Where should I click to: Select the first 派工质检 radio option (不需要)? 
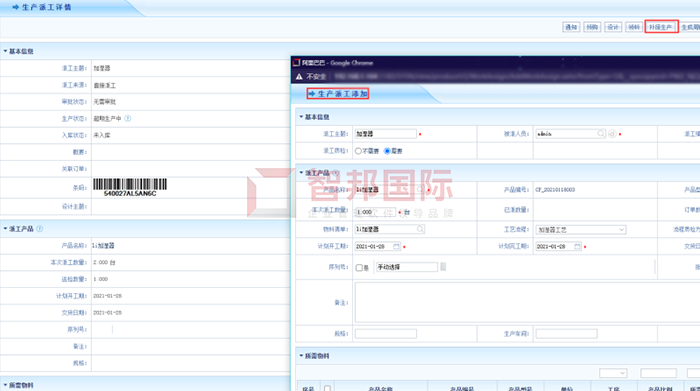point(358,151)
